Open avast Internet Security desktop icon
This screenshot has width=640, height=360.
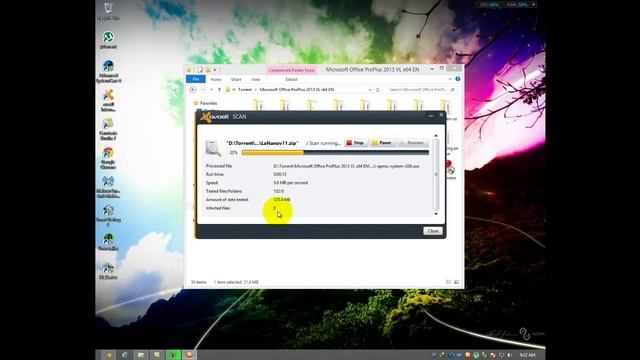point(108,100)
